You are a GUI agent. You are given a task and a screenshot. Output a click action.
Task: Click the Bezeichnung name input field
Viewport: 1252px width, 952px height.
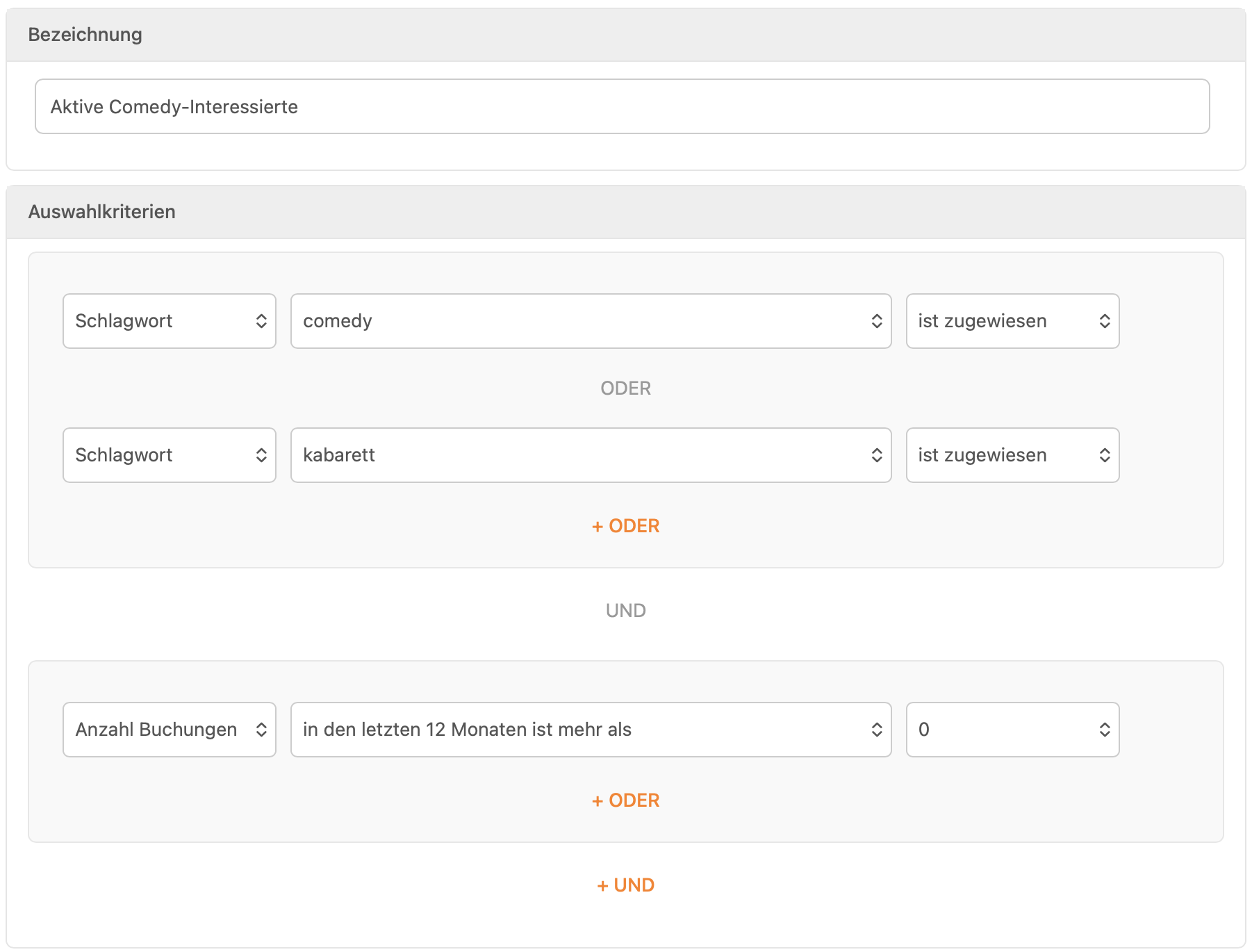coord(622,106)
